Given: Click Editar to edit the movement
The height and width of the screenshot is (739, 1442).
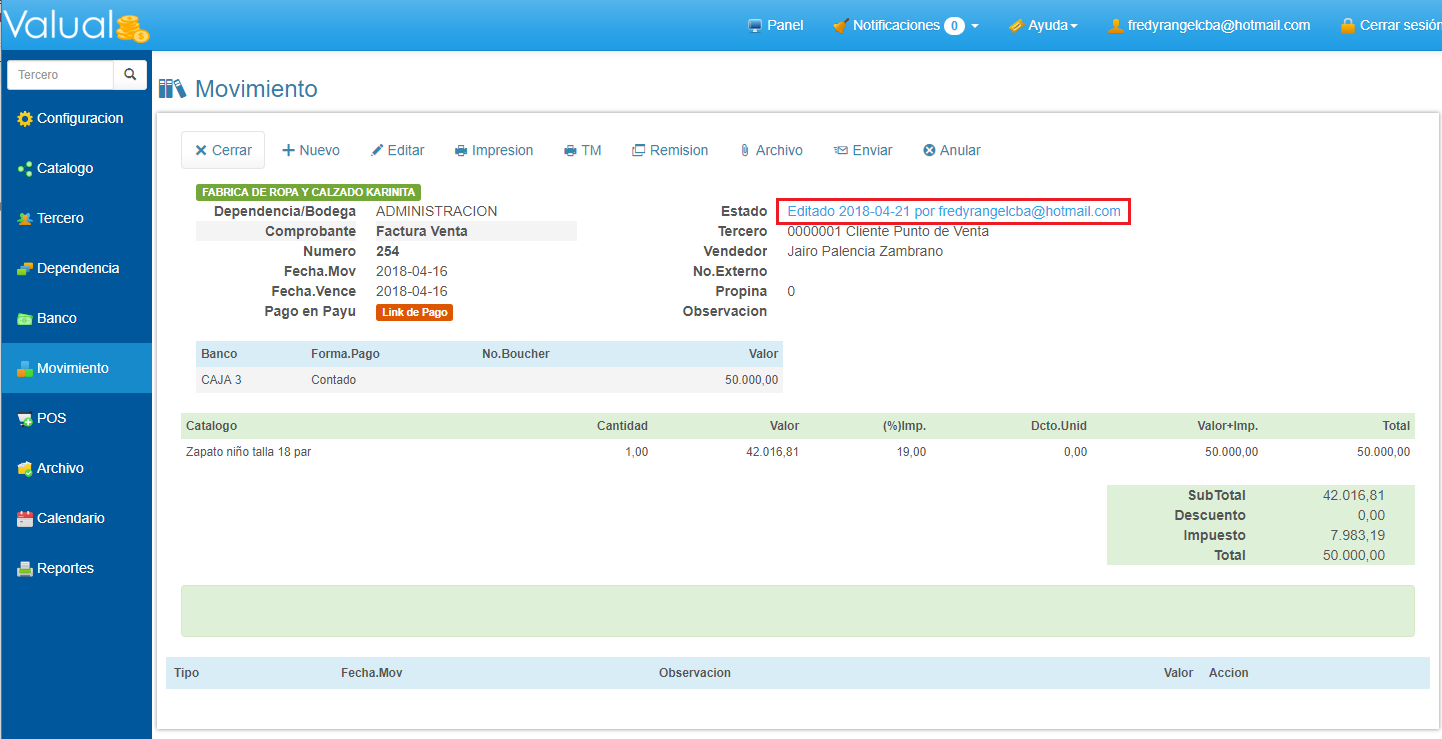Looking at the screenshot, I should pos(397,150).
